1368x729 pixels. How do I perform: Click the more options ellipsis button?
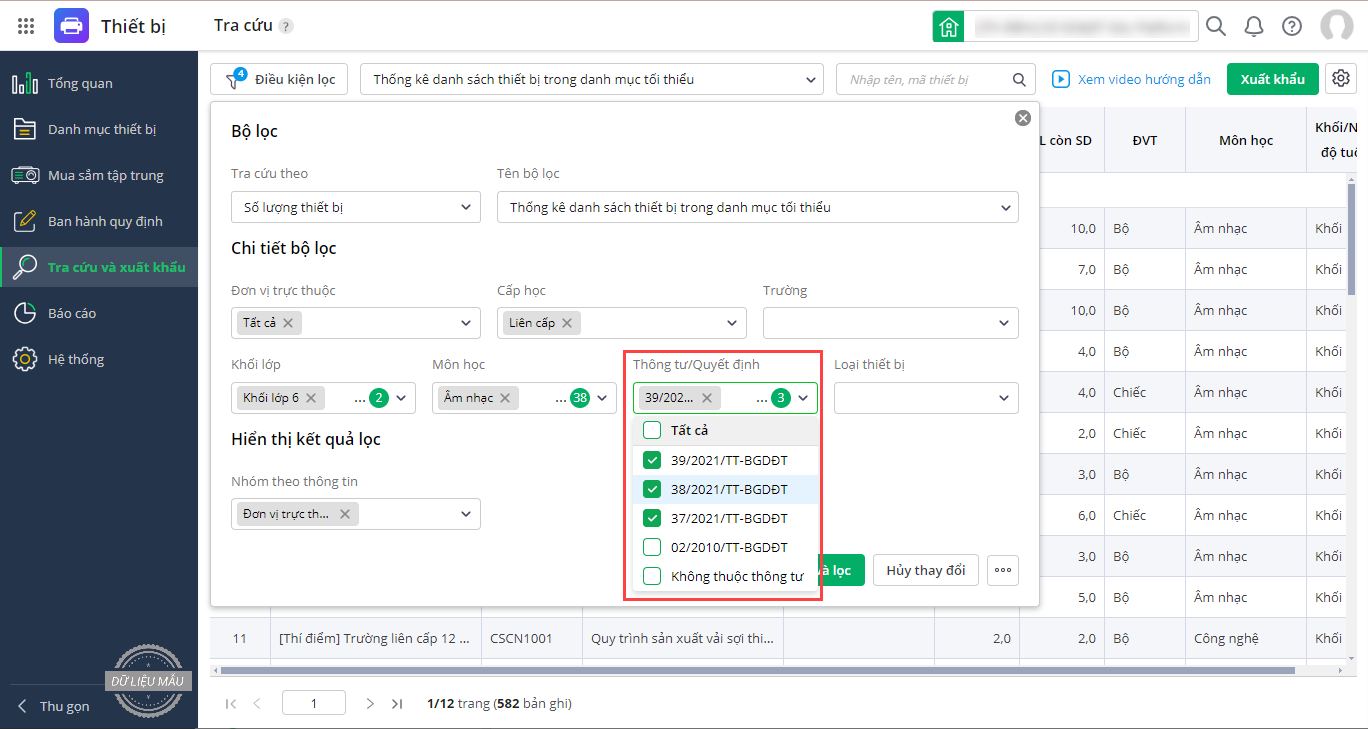1003,570
